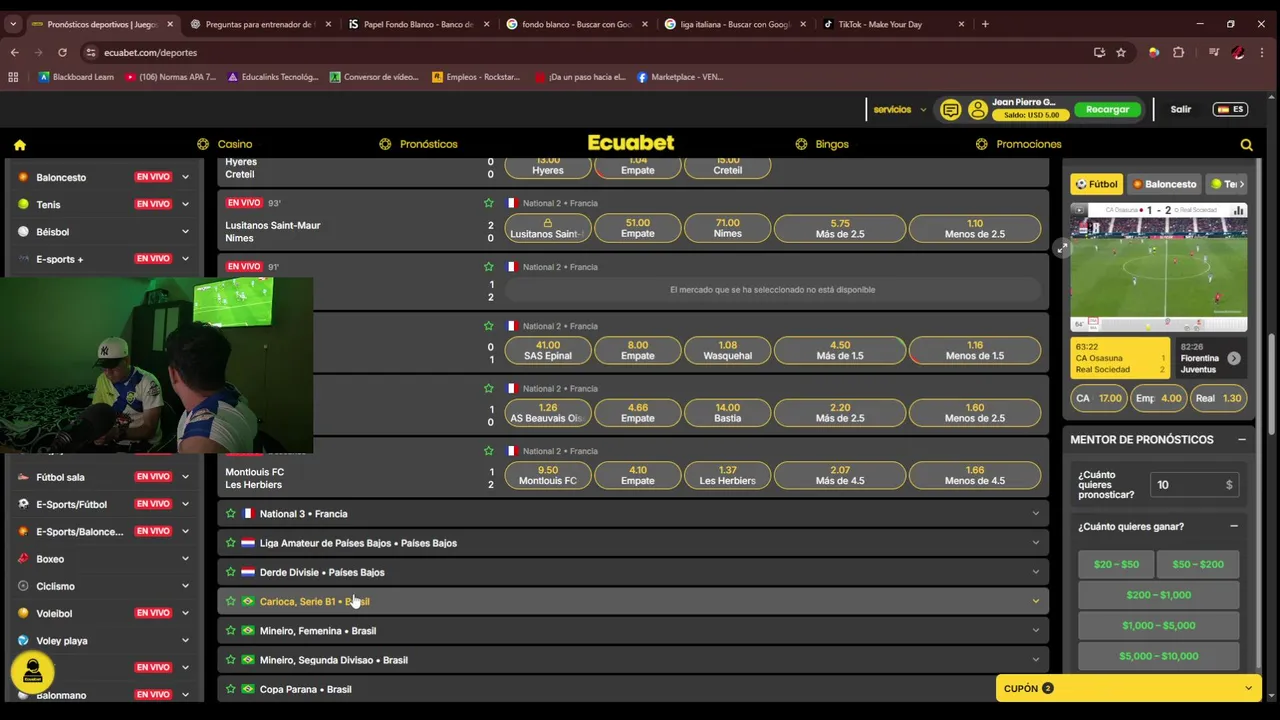The image size is (1280, 720).
Task: Star the Derde Divisie Países Bajos league
Action: click(231, 572)
